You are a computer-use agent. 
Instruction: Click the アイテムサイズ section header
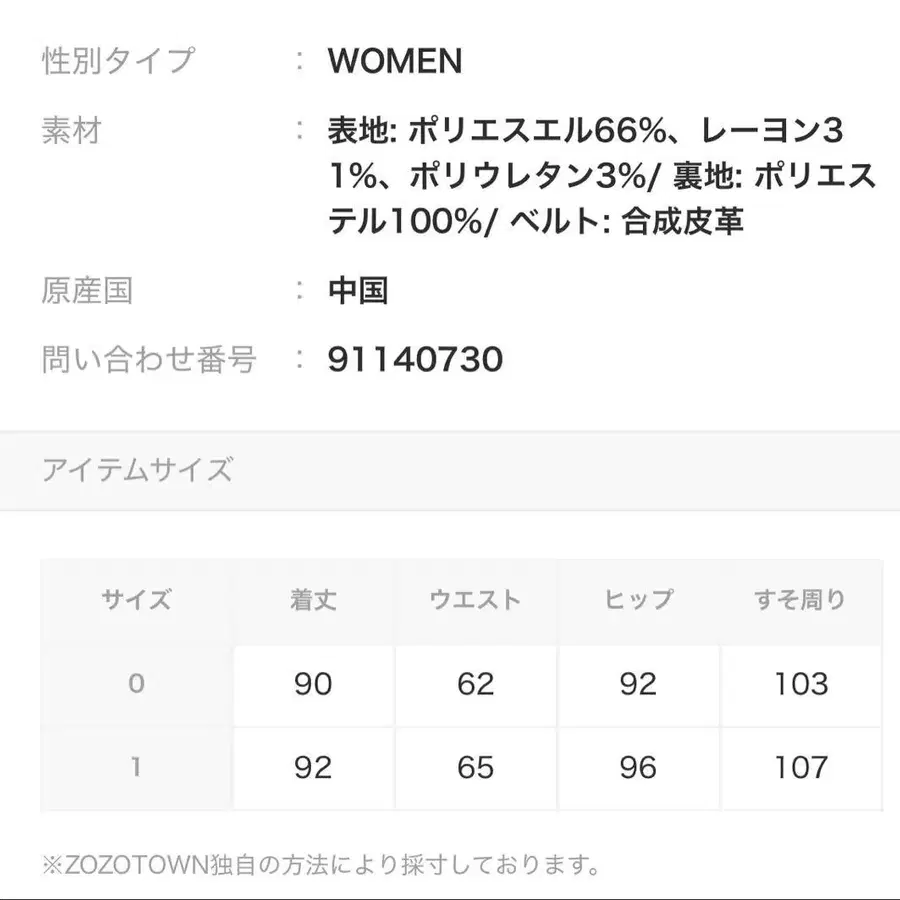pyautogui.click(x=137, y=470)
